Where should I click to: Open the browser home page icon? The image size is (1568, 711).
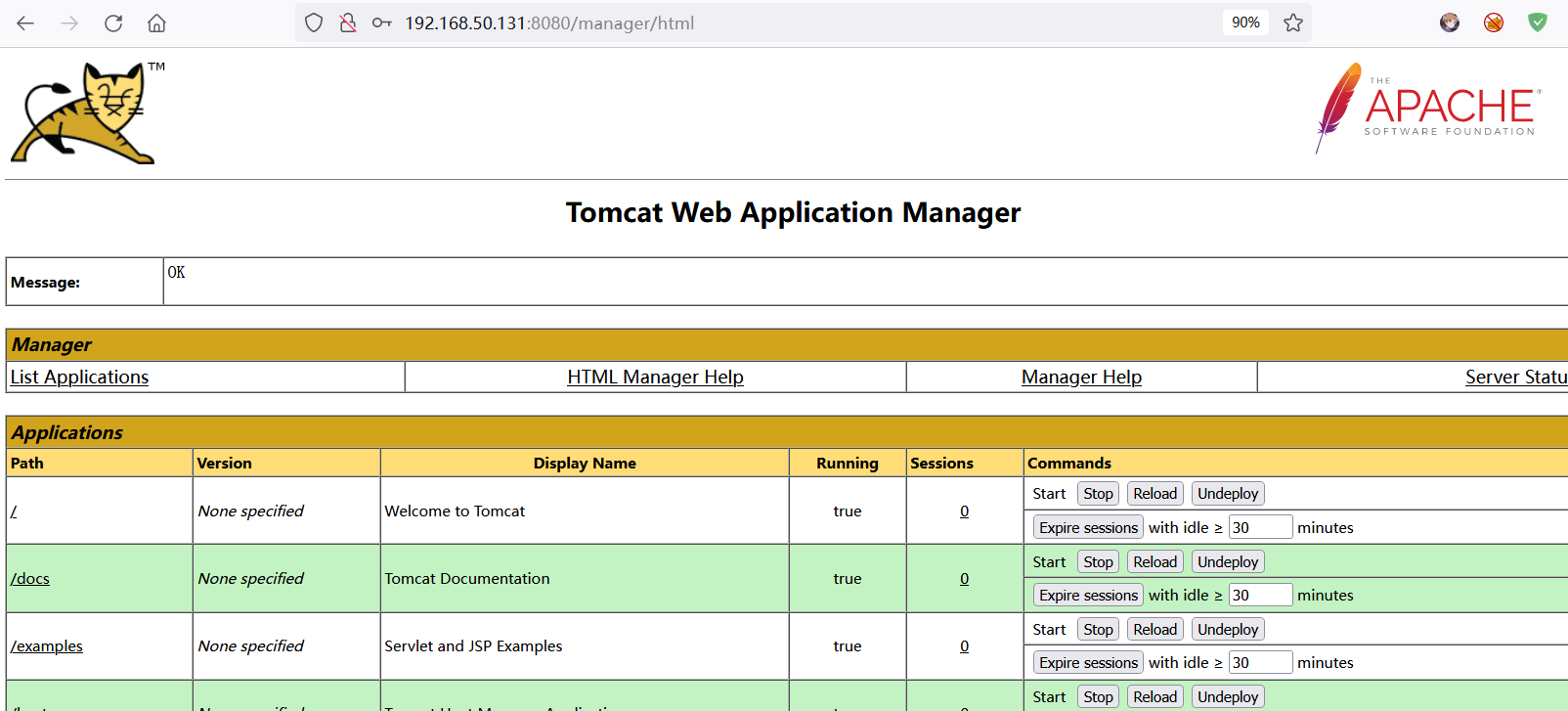[156, 22]
